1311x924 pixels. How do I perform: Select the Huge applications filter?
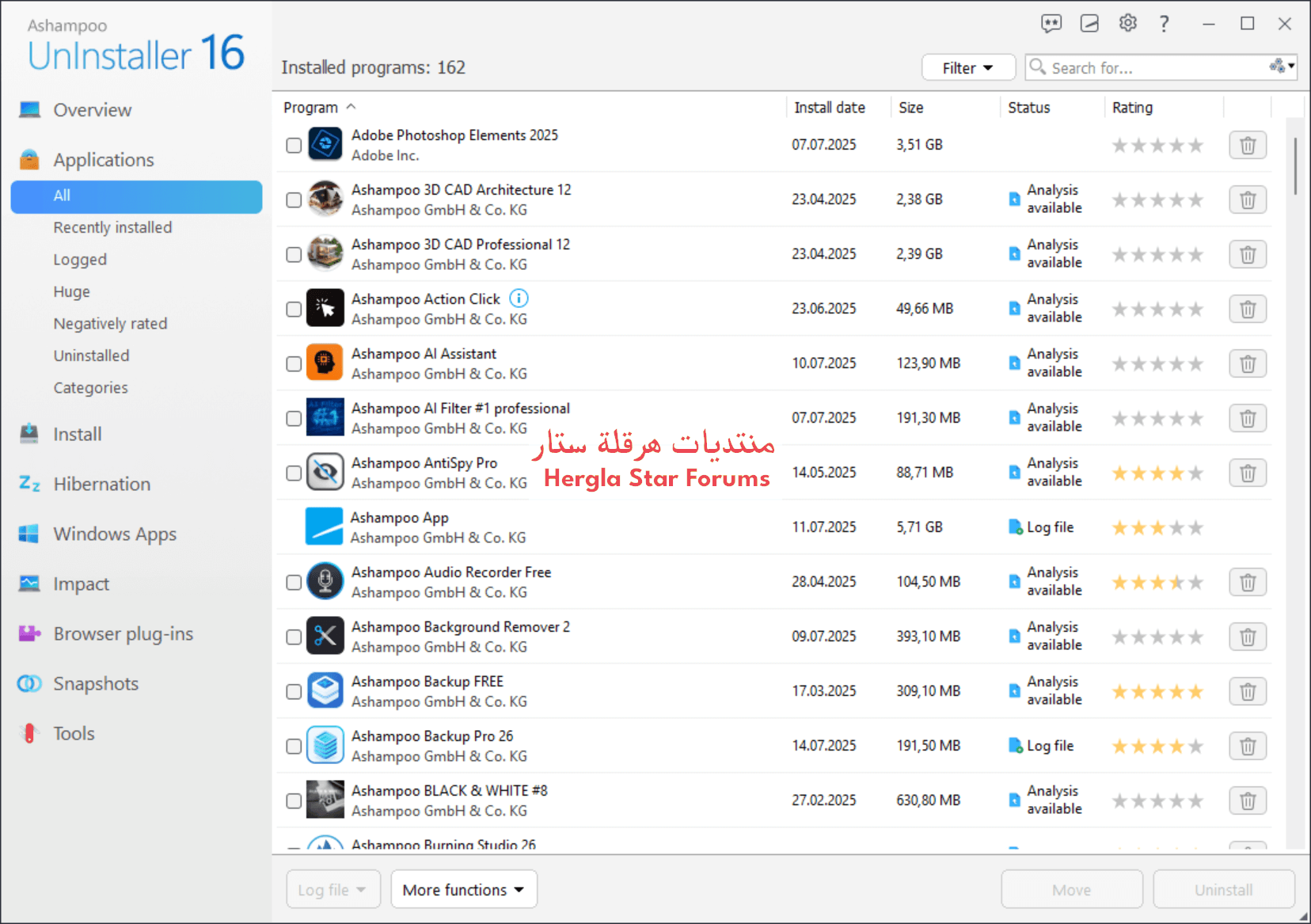click(71, 291)
